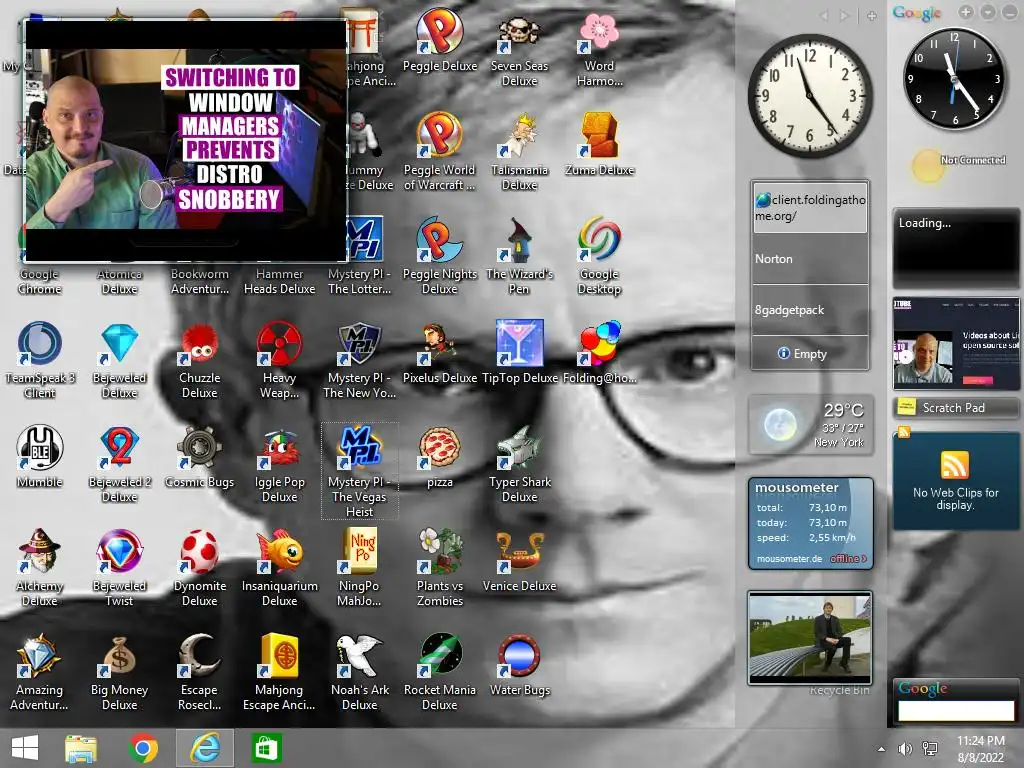Open File Explorer from the taskbar

81,748
